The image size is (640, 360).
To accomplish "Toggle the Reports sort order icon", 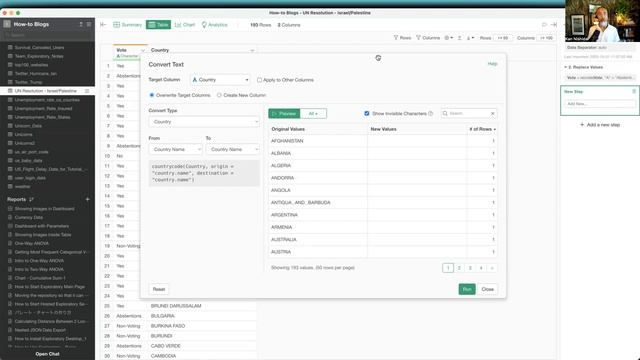I will (x=31, y=199).
